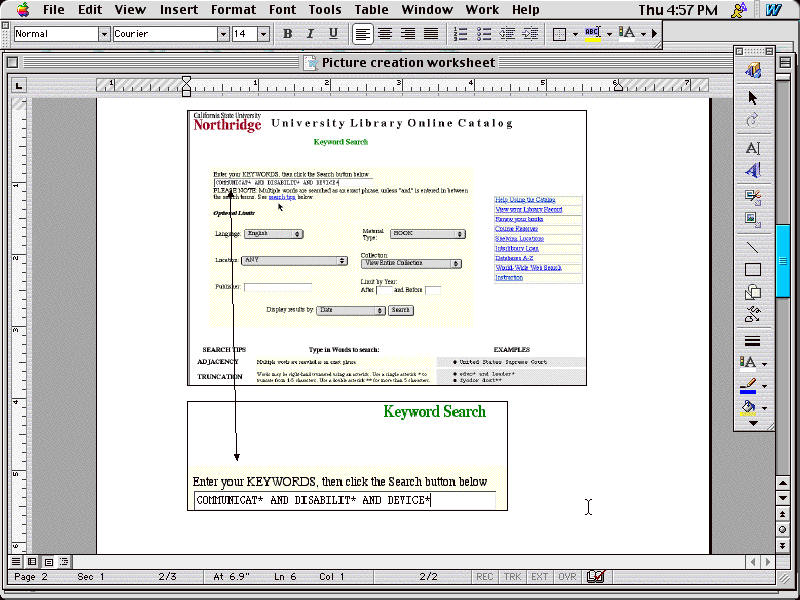The height and width of the screenshot is (600, 800).
Task: Apply the yellow Fill Color bucket
Action: tap(748, 408)
